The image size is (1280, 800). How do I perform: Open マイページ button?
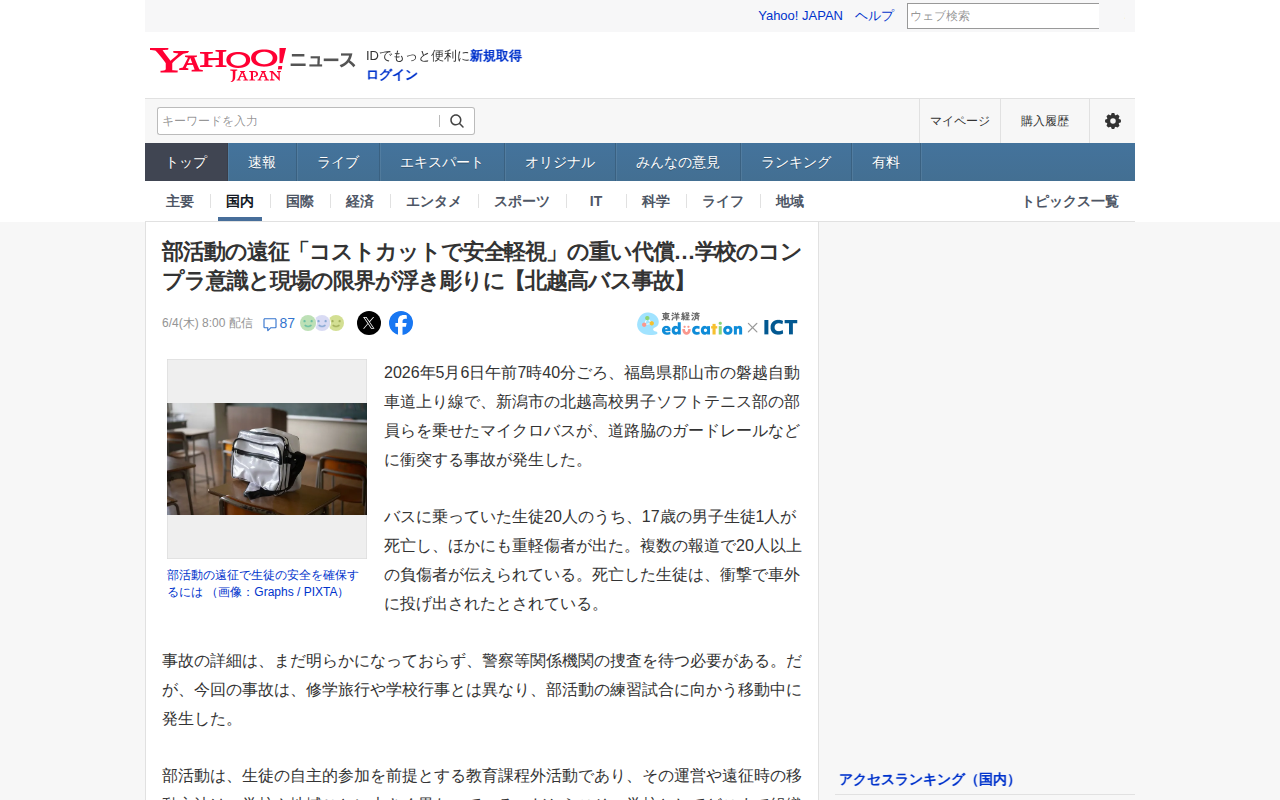(960, 121)
